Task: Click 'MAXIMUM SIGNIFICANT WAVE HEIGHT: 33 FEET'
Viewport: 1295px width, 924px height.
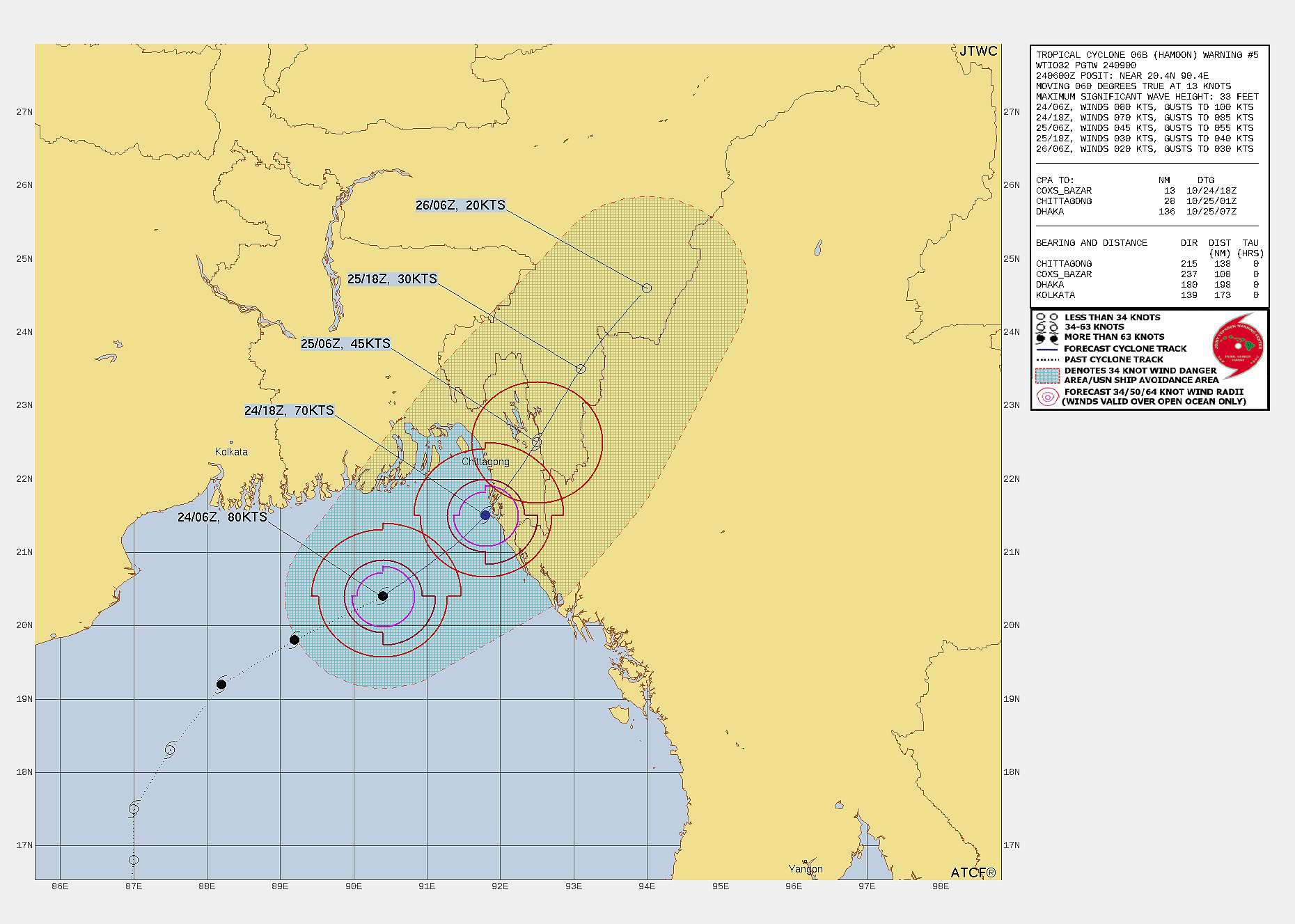Action: click(x=1147, y=97)
